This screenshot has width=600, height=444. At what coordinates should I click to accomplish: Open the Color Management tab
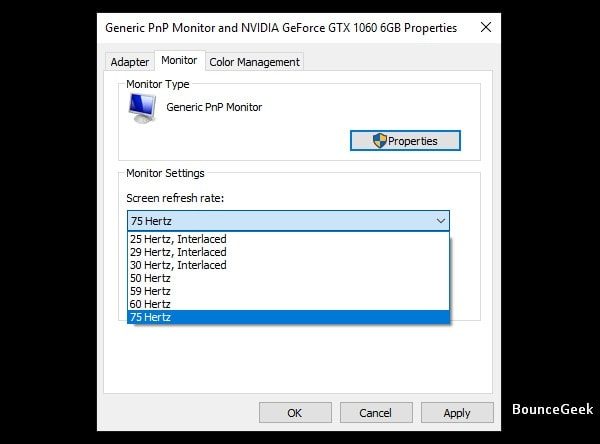point(254,62)
